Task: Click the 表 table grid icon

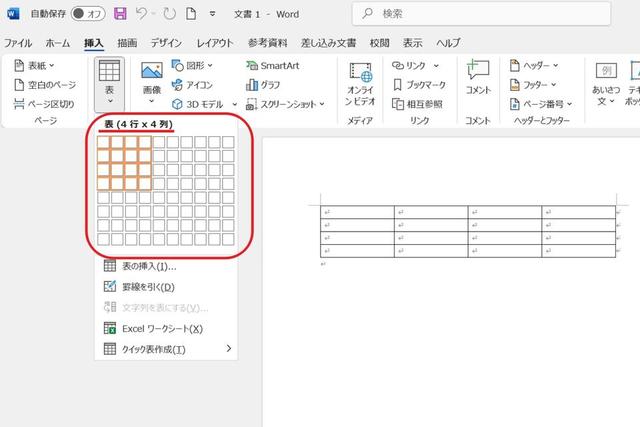Action: point(109,70)
